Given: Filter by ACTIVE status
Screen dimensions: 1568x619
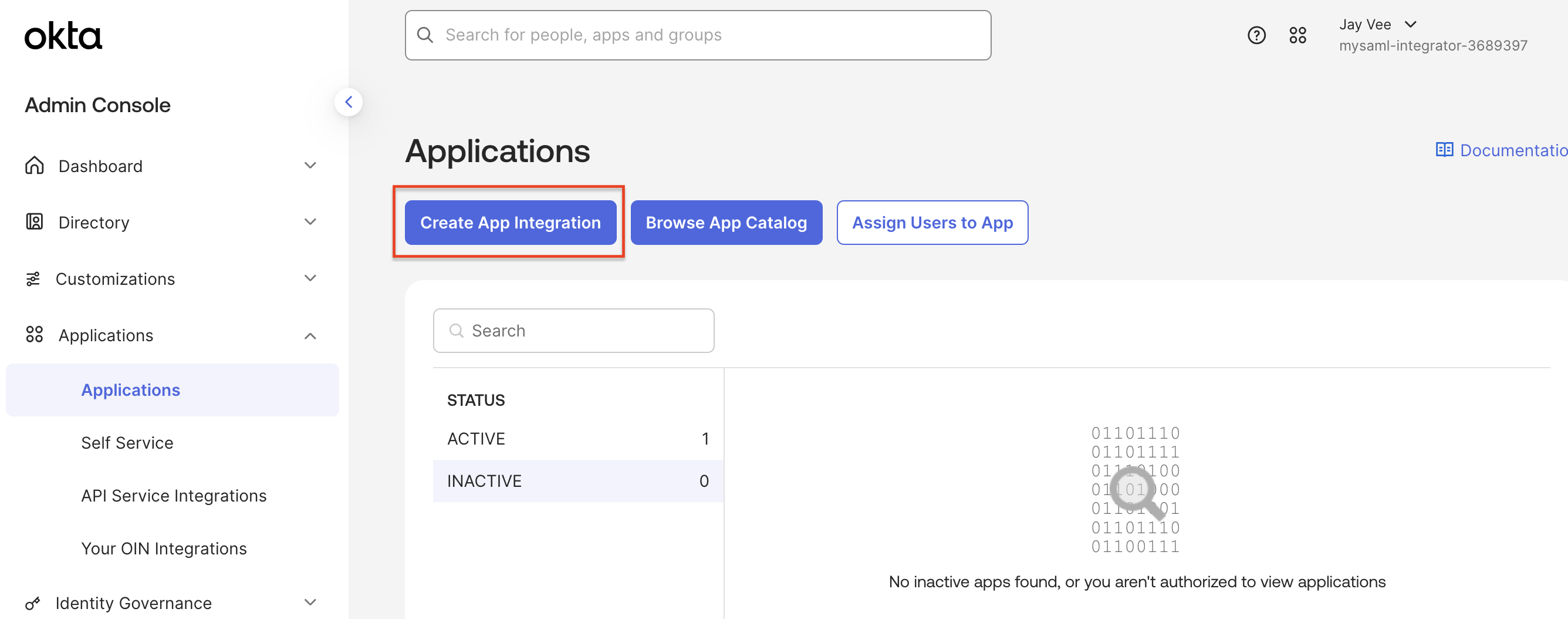Looking at the screenshot, I should pyautogui.click(x=578, y=439).
